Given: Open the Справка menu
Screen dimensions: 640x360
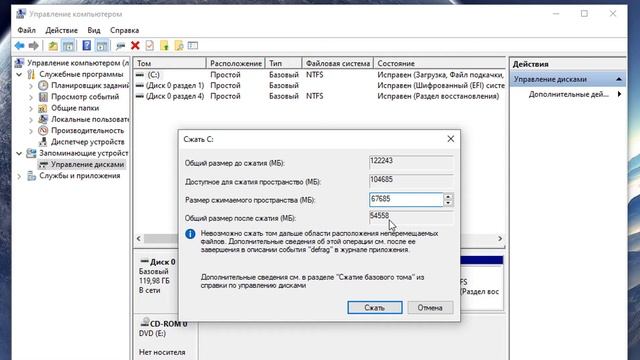Looking at the screenshot, I should tap(124, 30).
